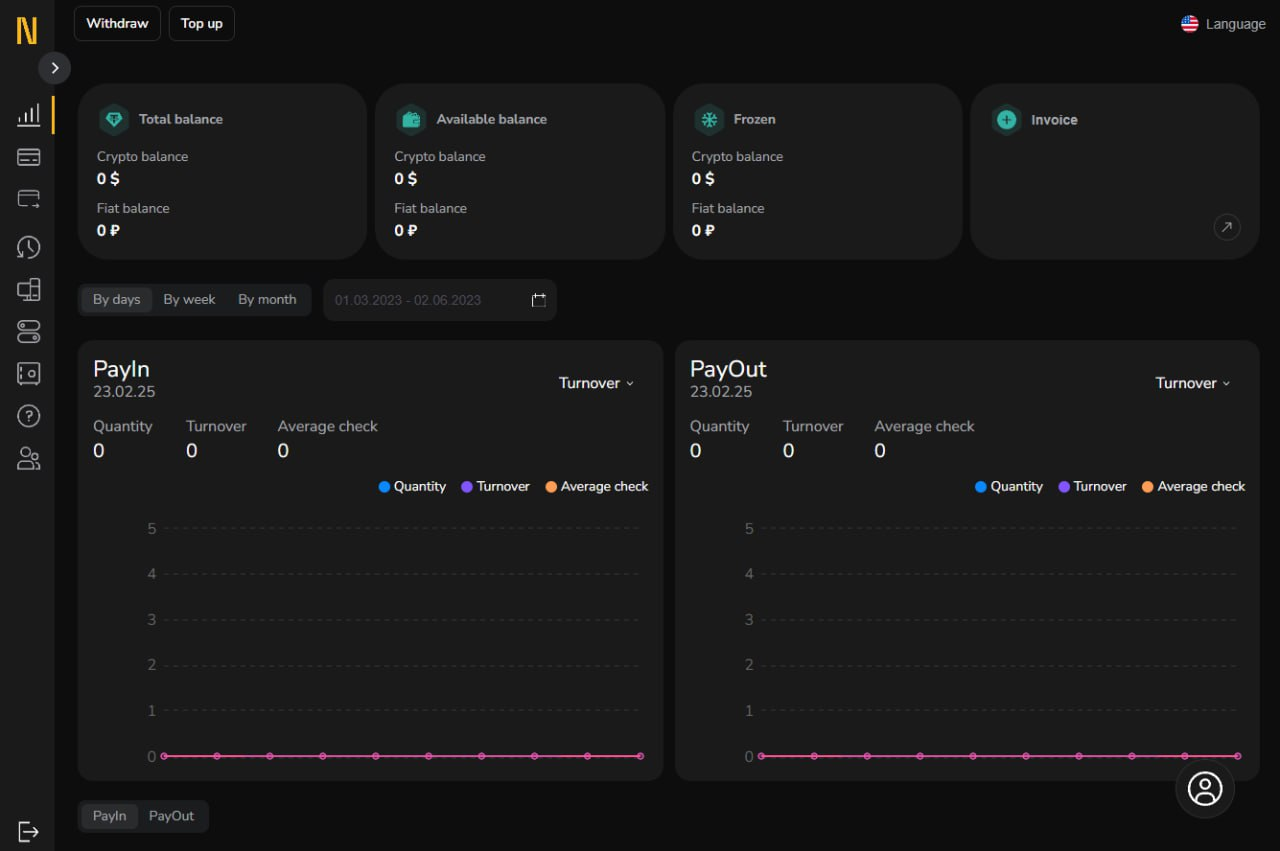Click the Withdraw button
This screenshot has width=1280, height=851.
(x=117, y=23)
